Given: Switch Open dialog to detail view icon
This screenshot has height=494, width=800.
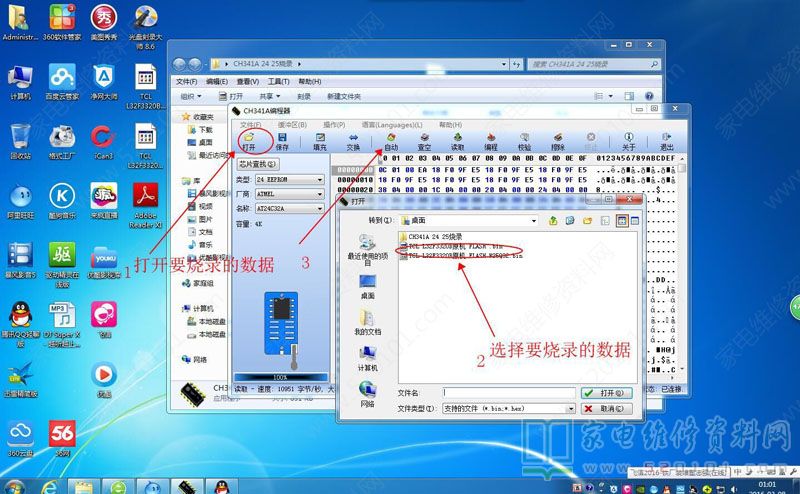Looking at the screenshot, I should click(x=635, y=220).
